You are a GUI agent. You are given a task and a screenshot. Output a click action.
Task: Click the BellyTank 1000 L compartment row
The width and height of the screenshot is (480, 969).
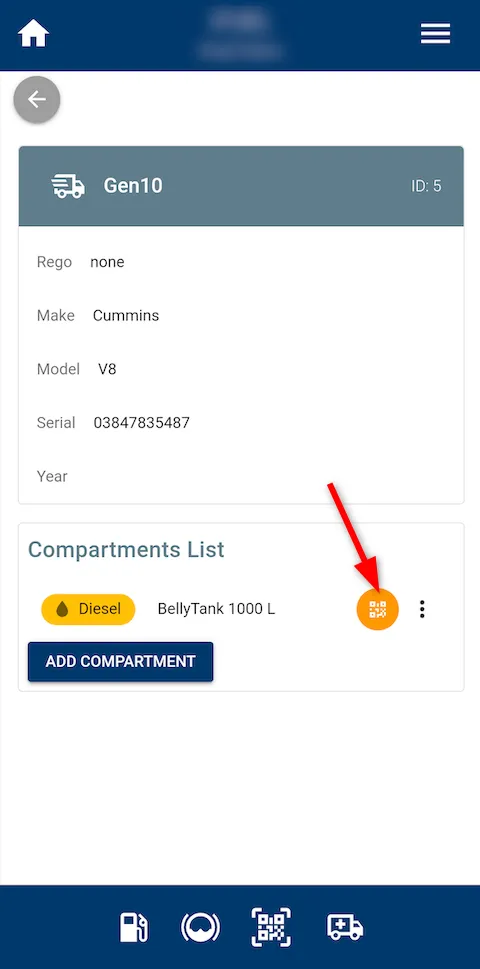pyautogui.click(x=241, y=609)
